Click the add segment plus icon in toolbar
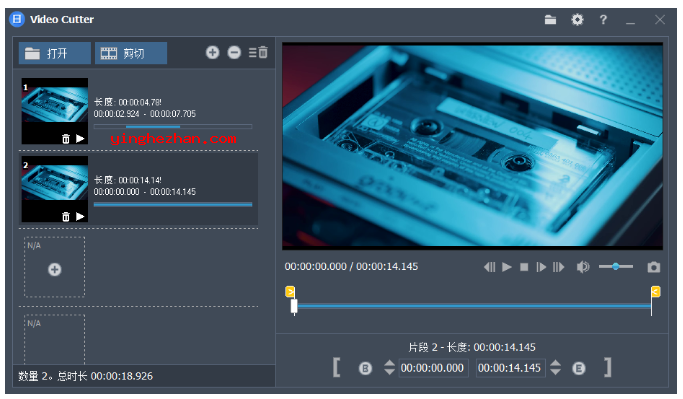This screenshot has height=399, width=683. pyautogui.click(x=213, y=53)
